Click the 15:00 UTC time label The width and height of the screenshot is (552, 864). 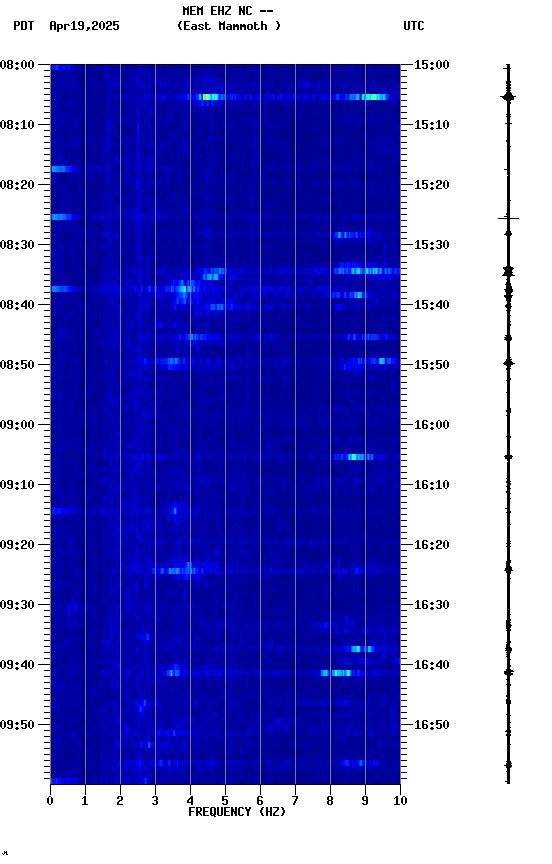click(x=432, y=65)
